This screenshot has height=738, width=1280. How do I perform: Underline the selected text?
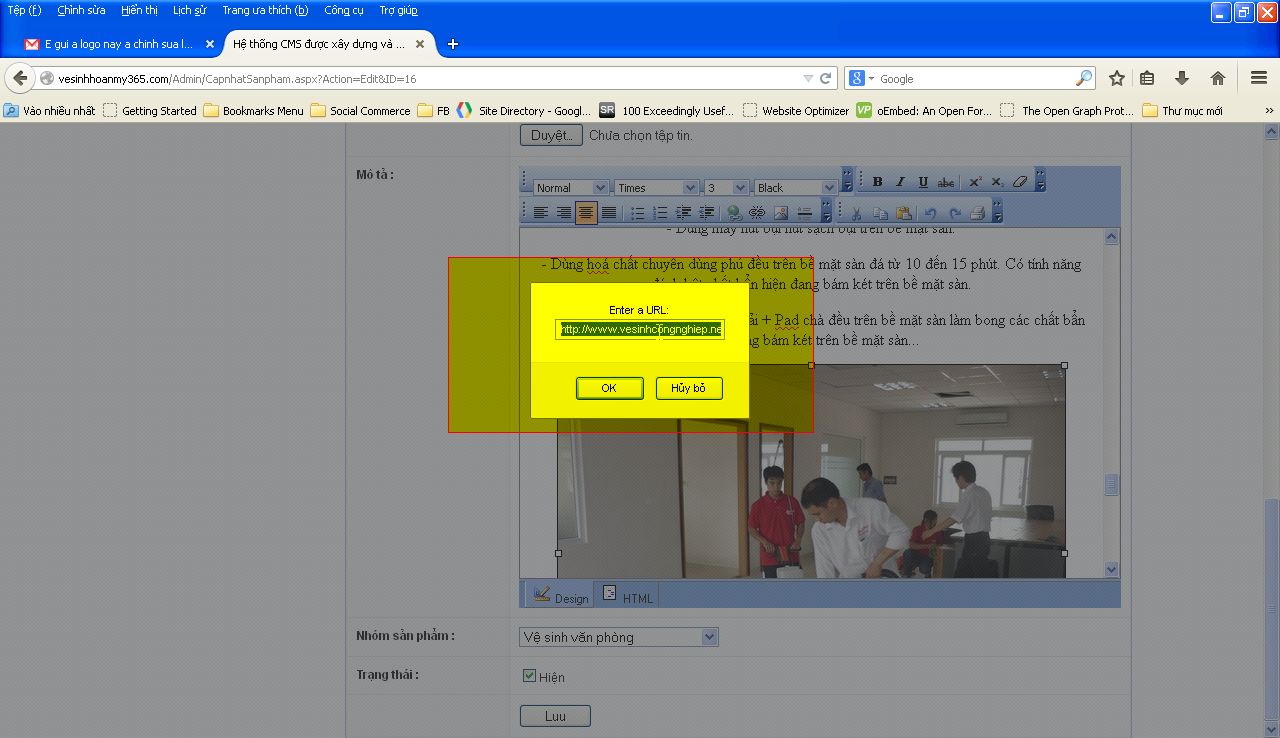pos(923,182)
